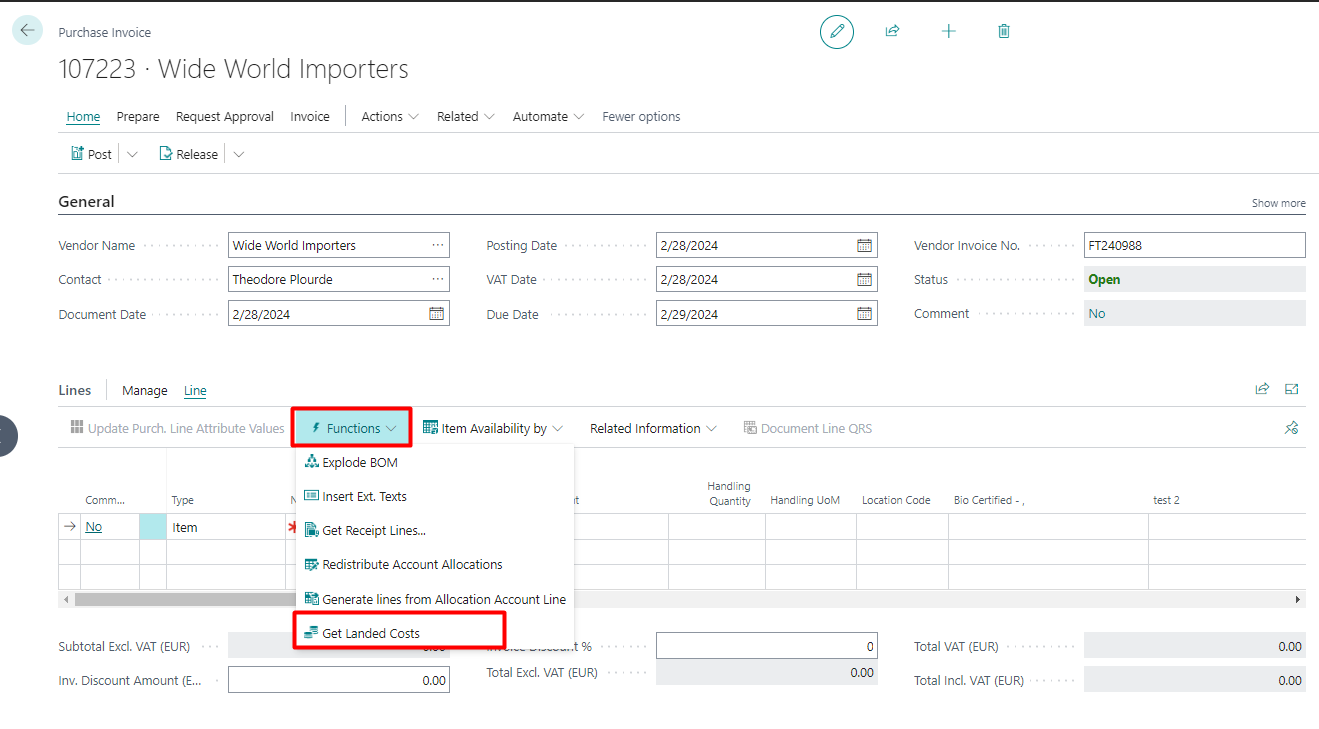Expand the Item Availability by dropdown

point(493,428)
